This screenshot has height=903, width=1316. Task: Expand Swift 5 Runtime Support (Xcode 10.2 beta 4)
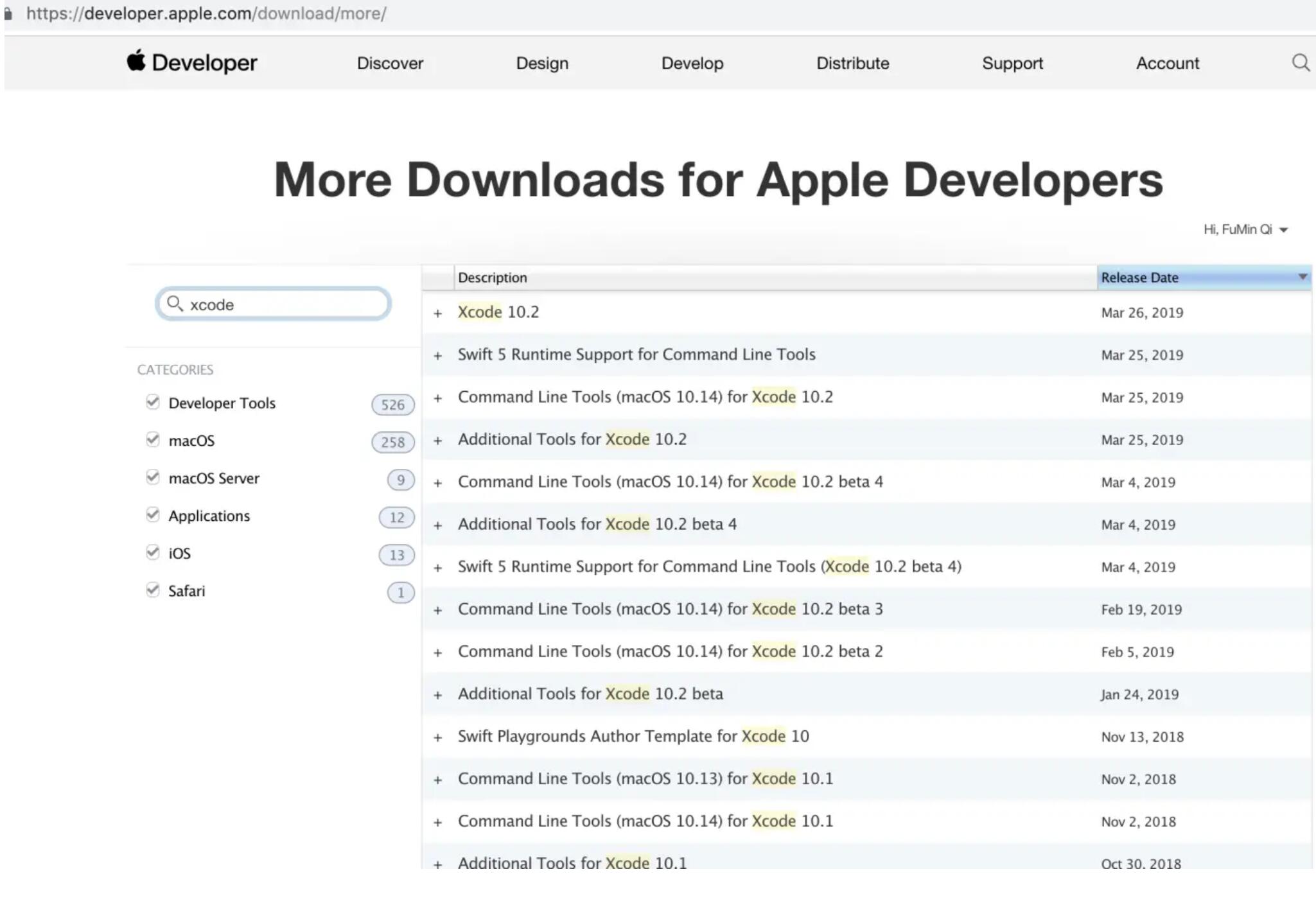(x=437, y=568)
